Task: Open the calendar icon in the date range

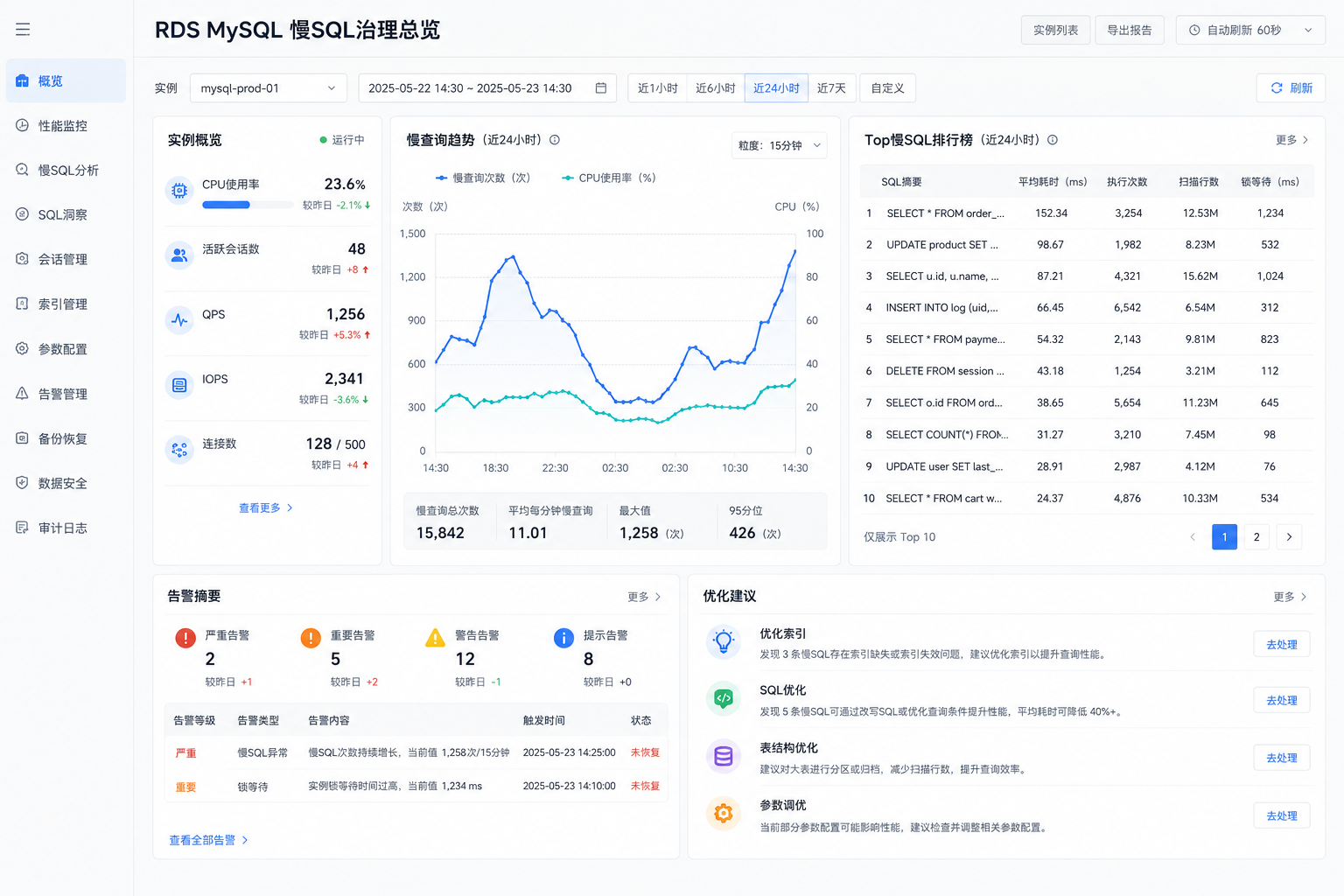Action: [x=601, y=88]
